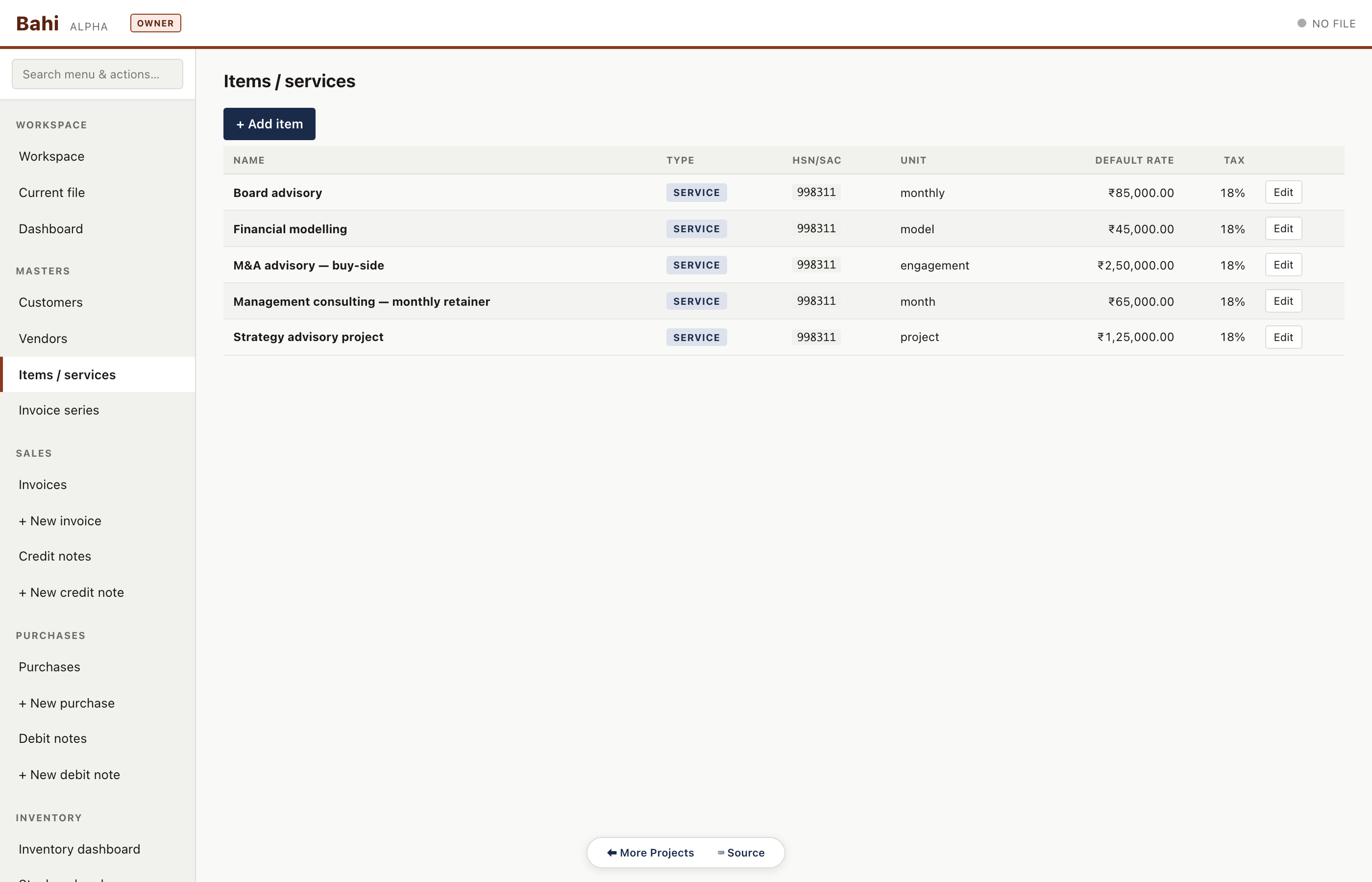This screenshot has width=1372, height=882.
Task: Navigate to Vendors in Masters
Action: [43, 339]
